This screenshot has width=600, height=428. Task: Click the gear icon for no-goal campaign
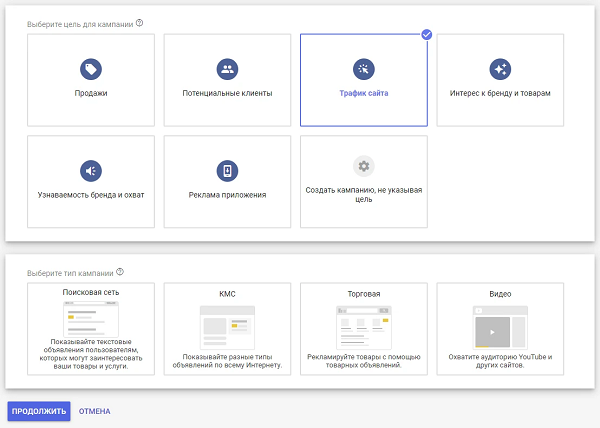click(x=364, y=166)
